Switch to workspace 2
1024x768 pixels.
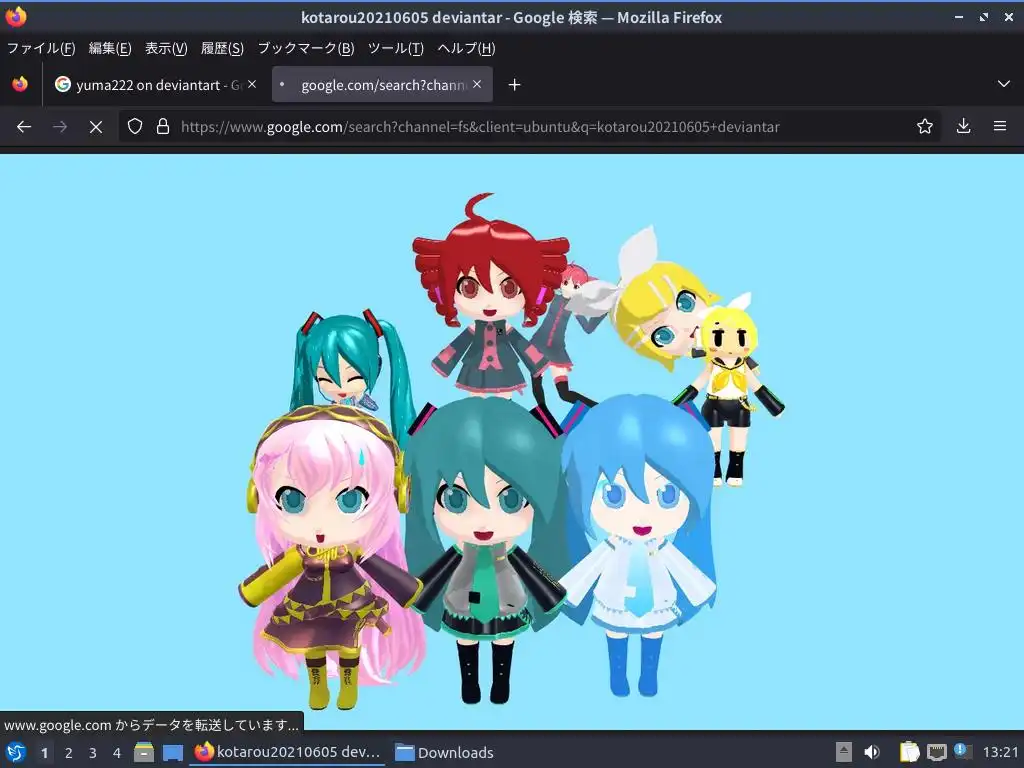click(x=69, y=753)
